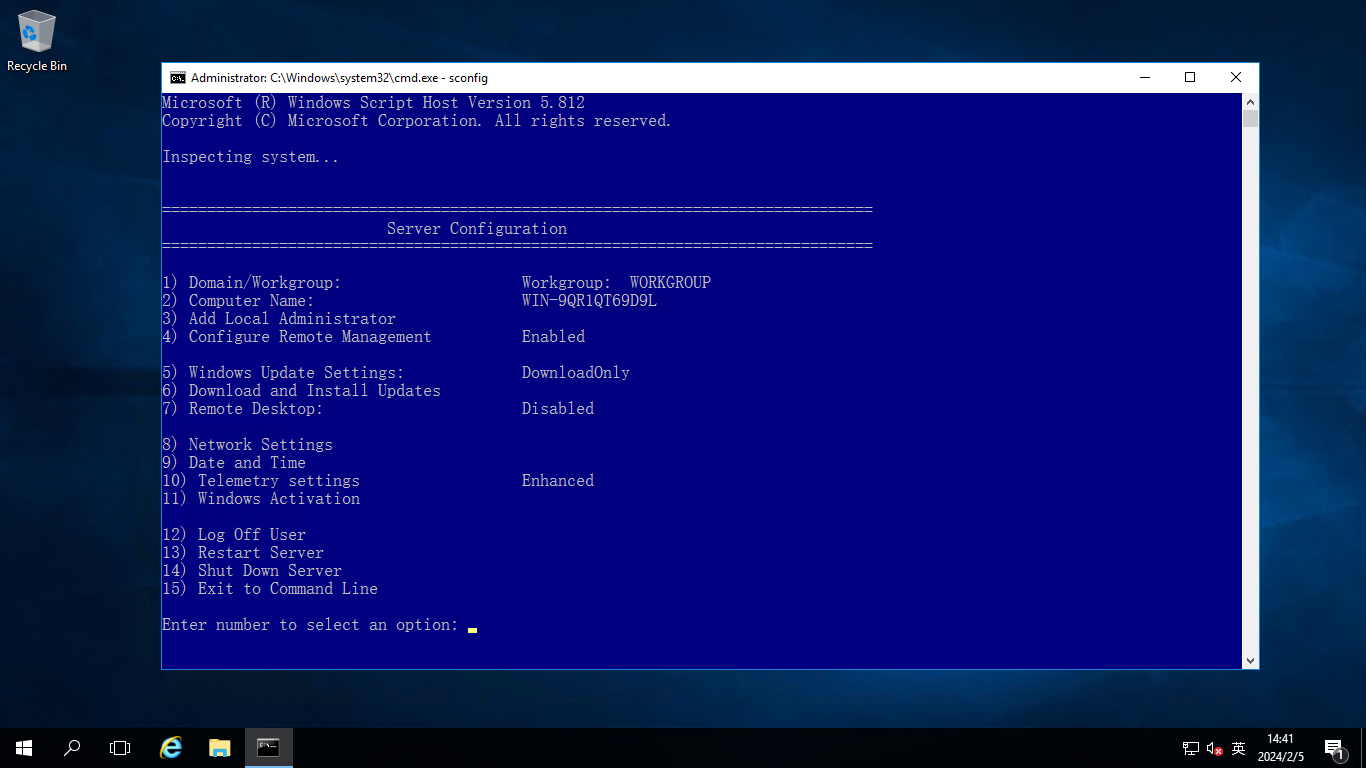The height and width of the screenshot is (768, 1366).
Task: Open the clock showing 14:41
Action: pos(1280,739)
